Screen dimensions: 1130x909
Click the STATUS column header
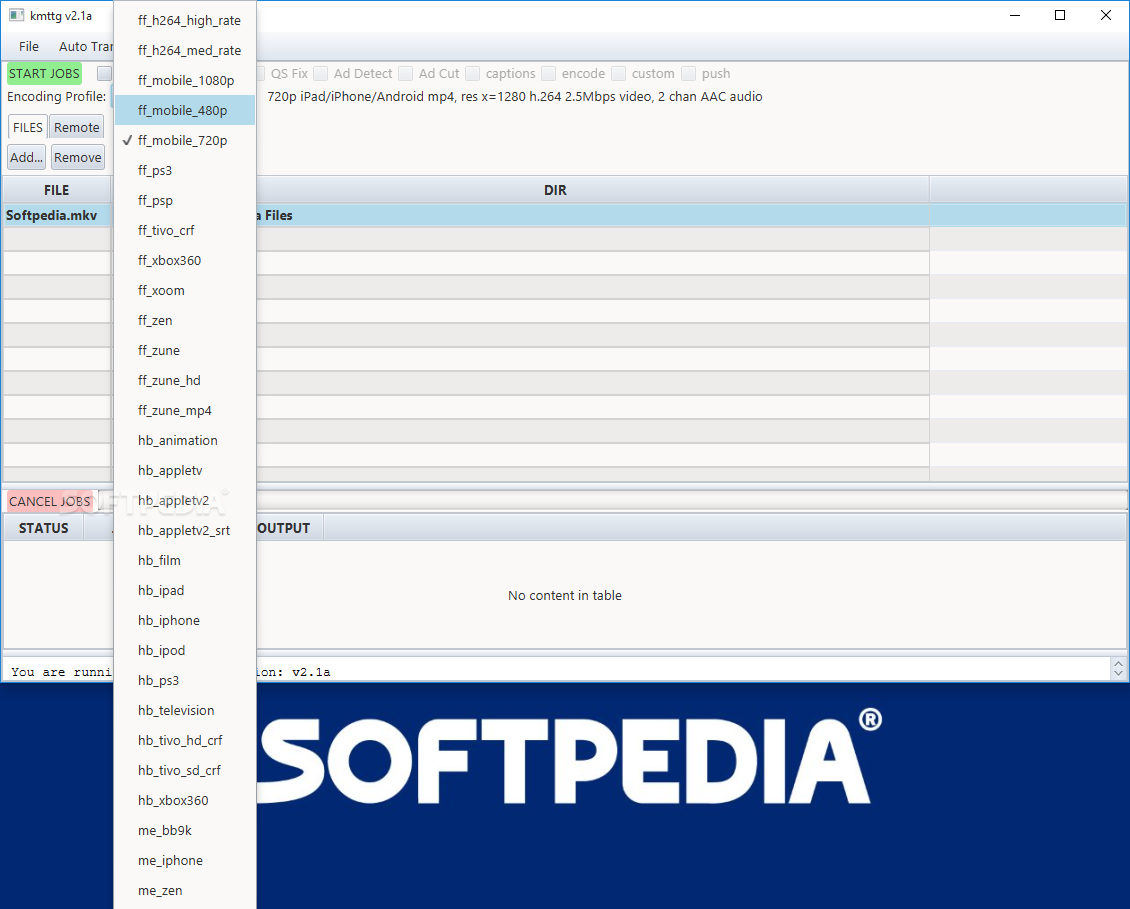click(43, 528)
